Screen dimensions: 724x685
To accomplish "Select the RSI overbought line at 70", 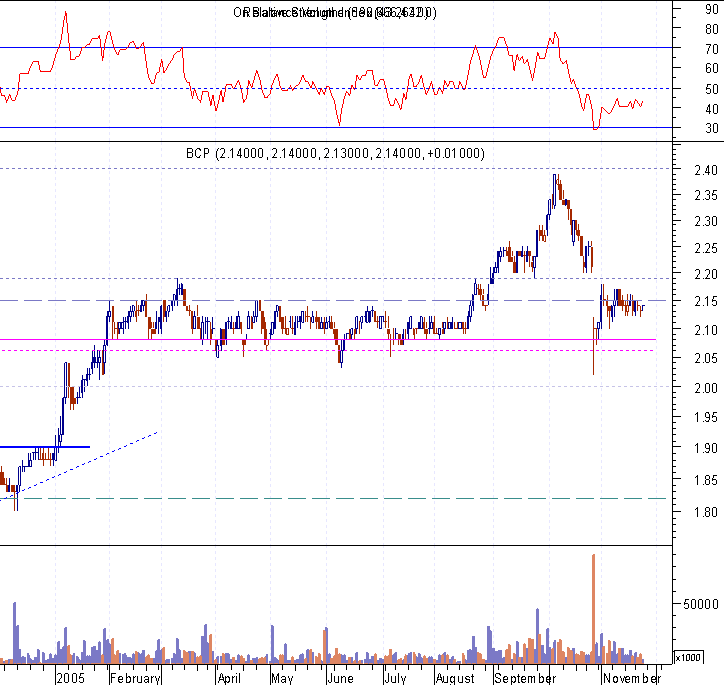I will click(x=336, y=48).
